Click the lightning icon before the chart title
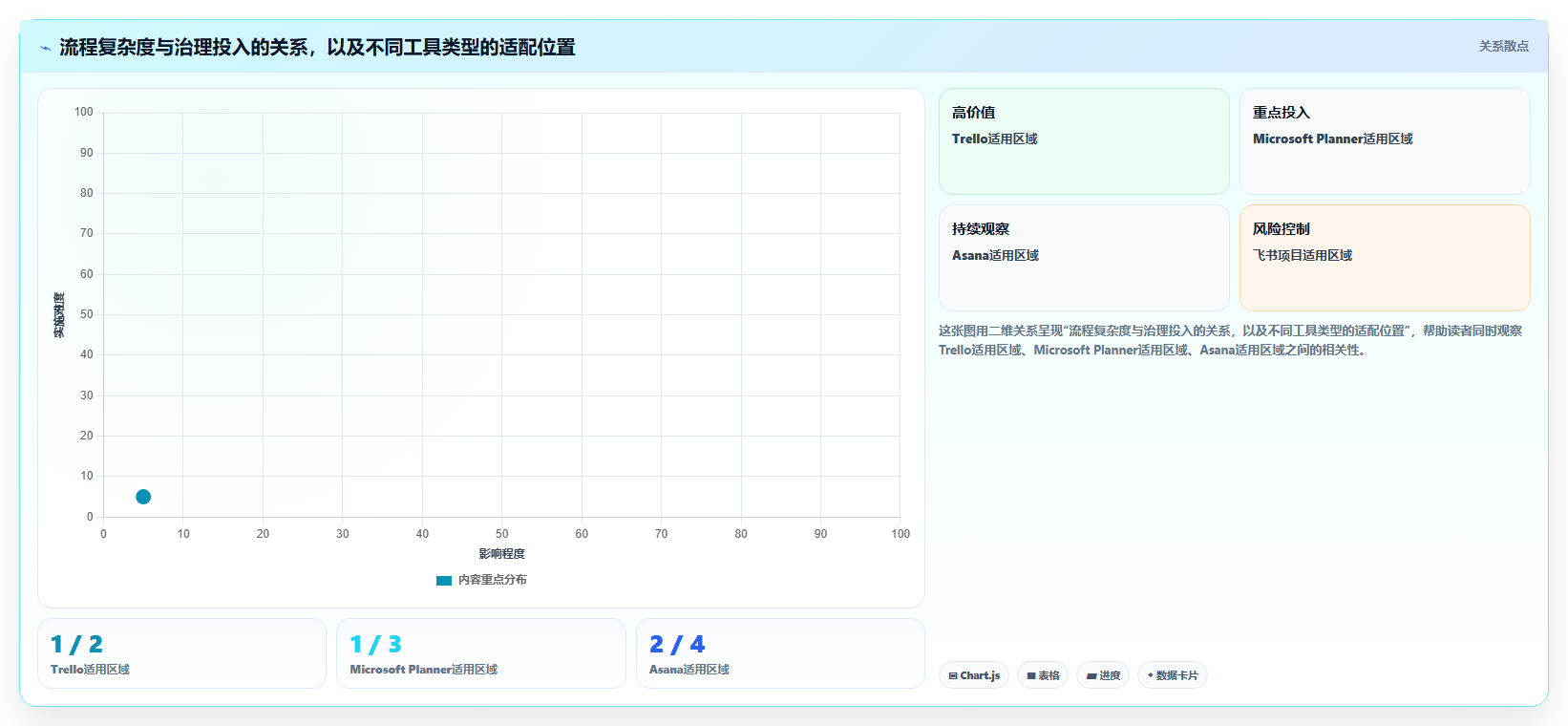The height and width of the screenshot is (726, 1568). (45, 48)
